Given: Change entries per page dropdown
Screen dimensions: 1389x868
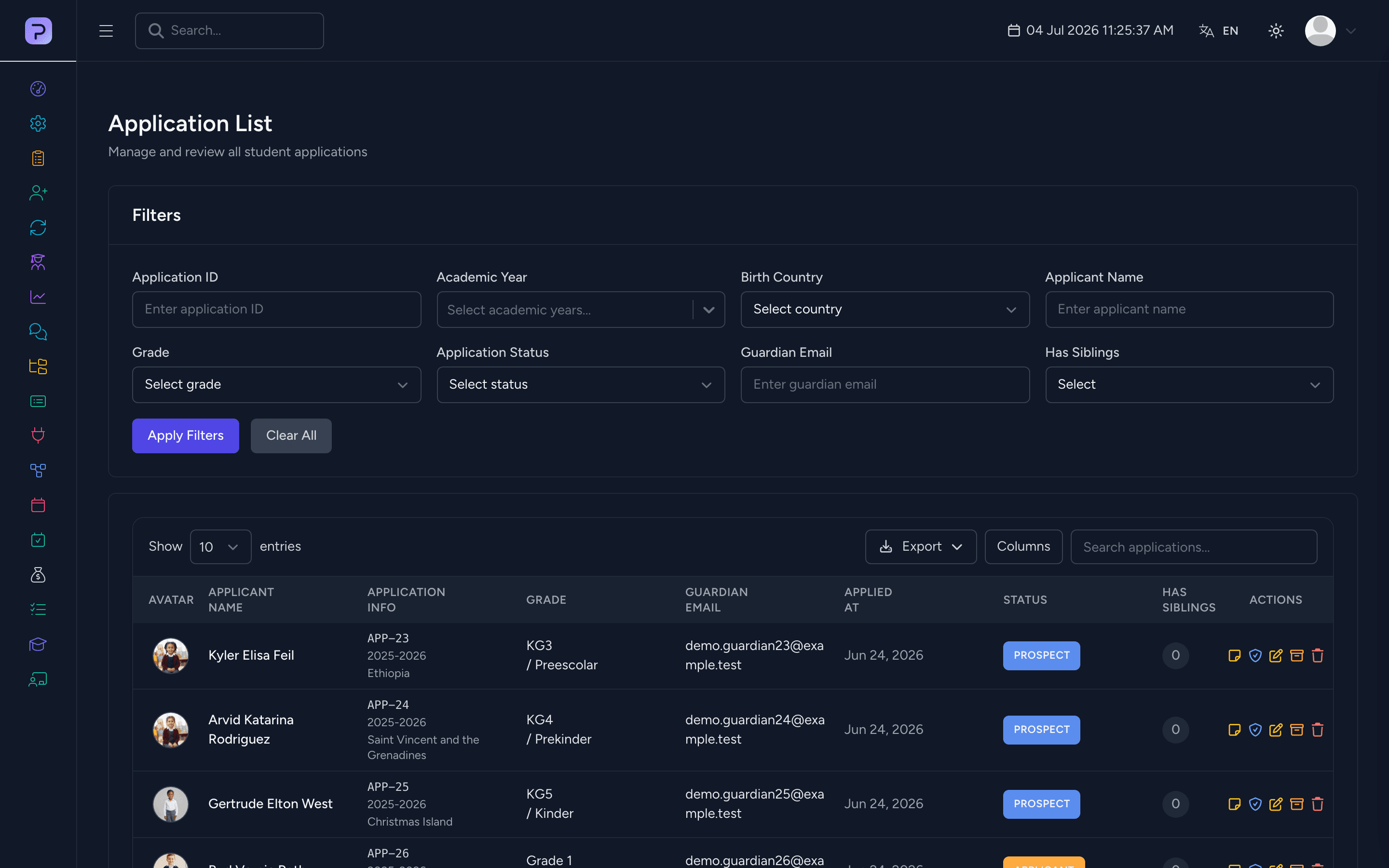Looking at the screenshot, I should 220,546.
